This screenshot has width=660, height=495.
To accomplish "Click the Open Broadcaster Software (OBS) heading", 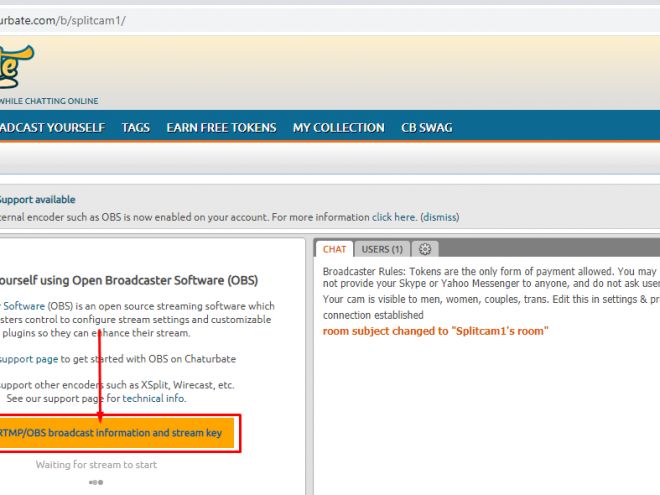I will (129, 280).
